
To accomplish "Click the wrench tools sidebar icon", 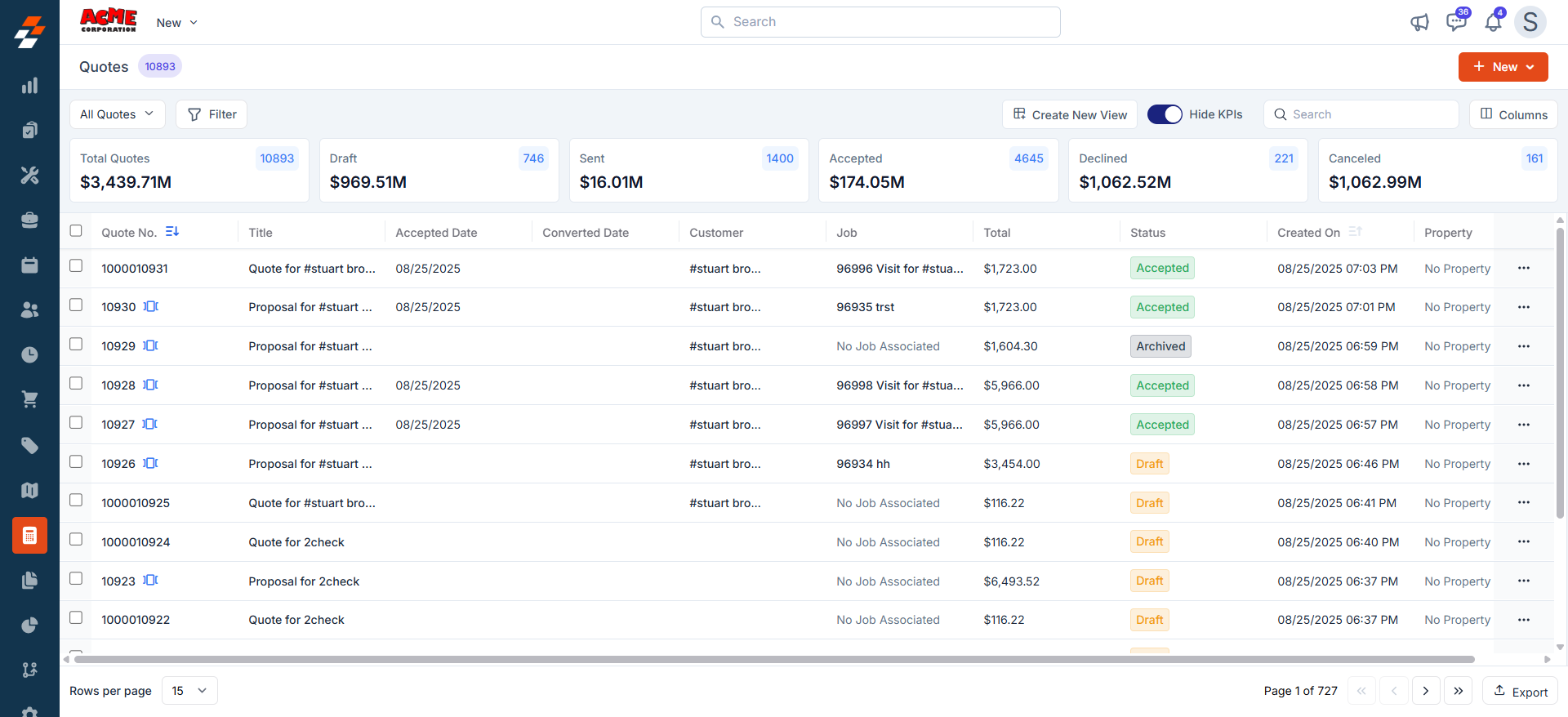I will pyautogui.click(x=29, y=175).
